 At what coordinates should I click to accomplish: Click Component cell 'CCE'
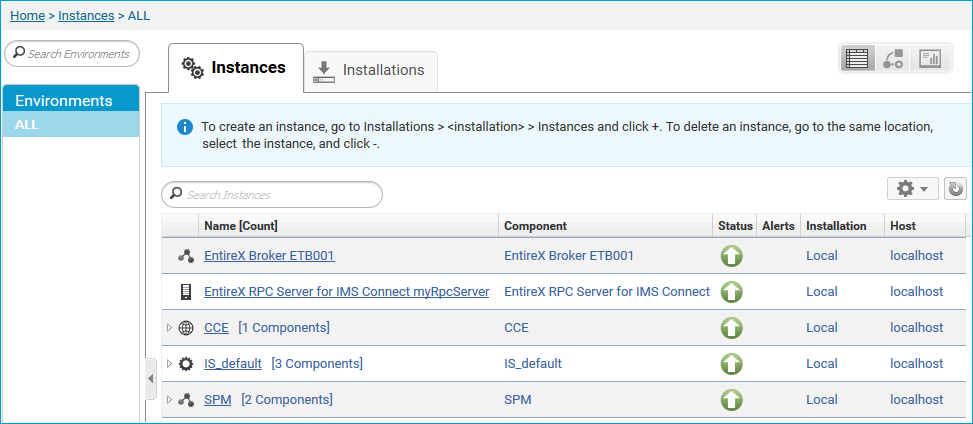pyautogui.click(x=516, y=328)
